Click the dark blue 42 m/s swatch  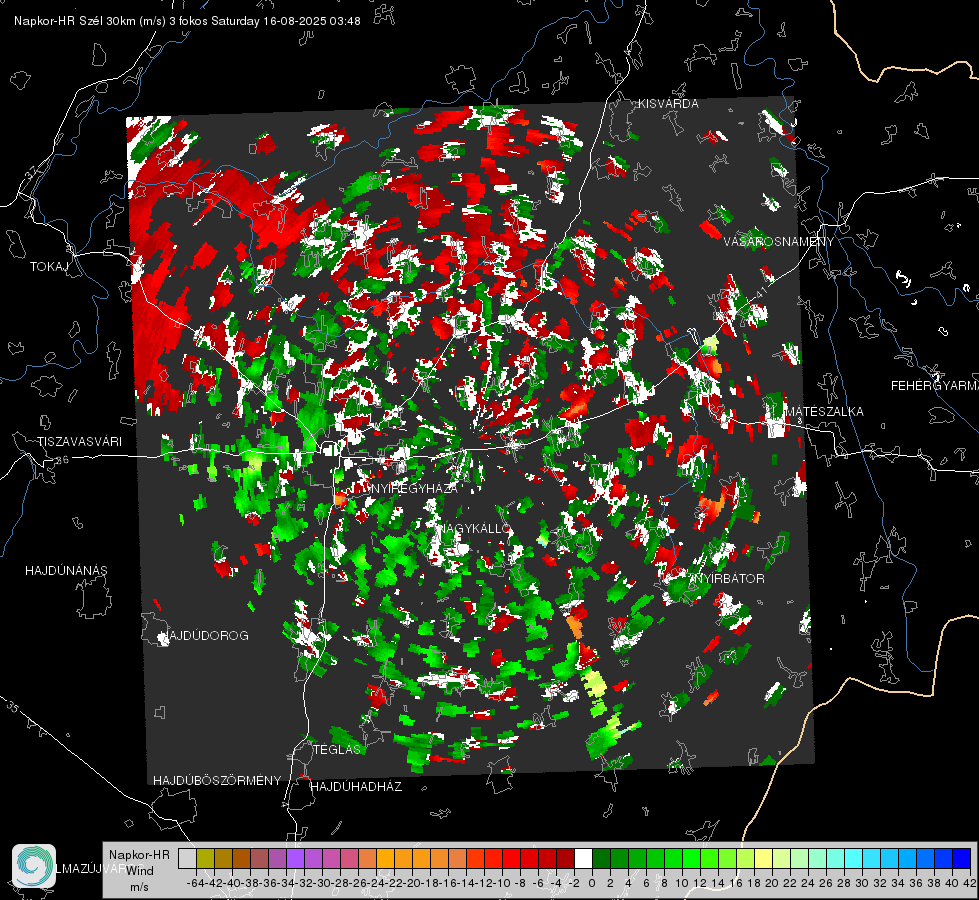pos(962,858)
